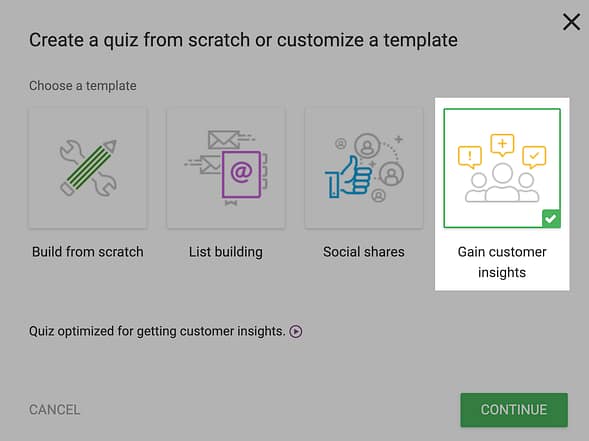Click the Gain customer insights label
The width and height of the screenshot is (589, 441).
(502, 262)
